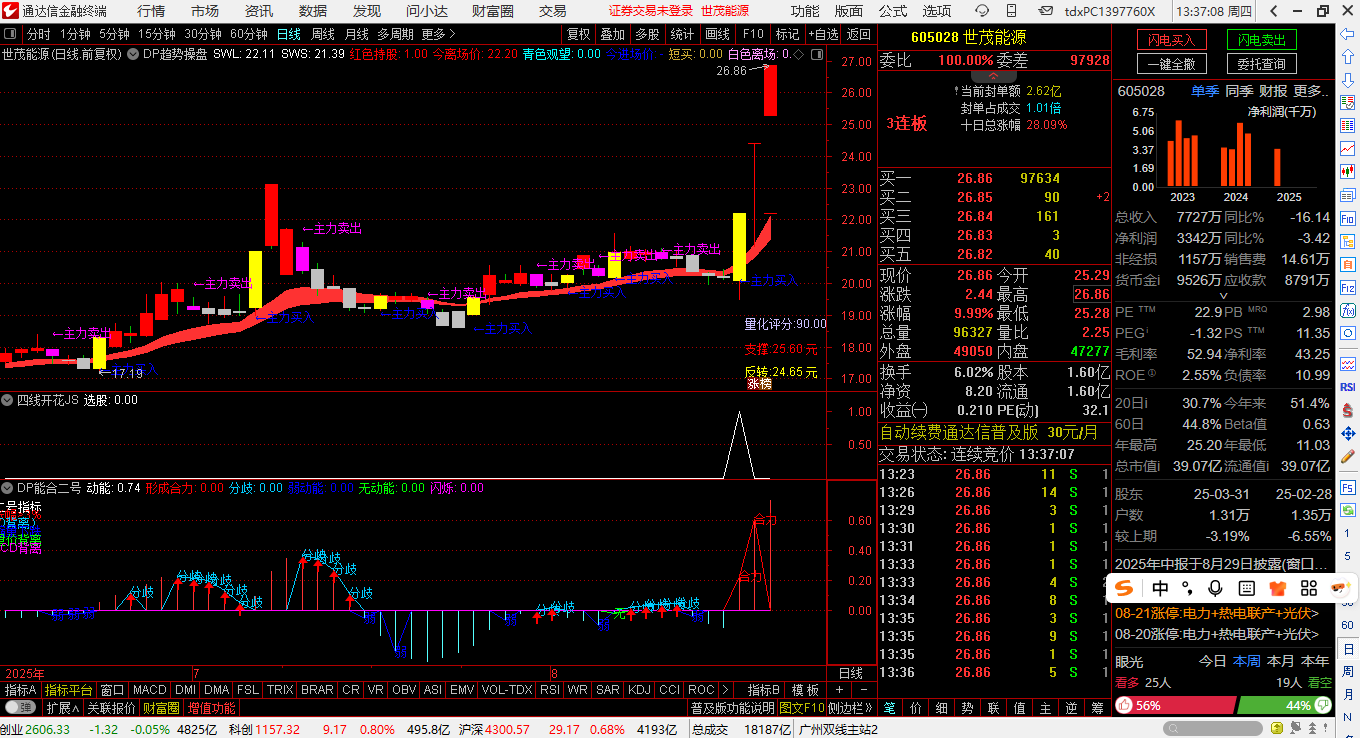Open the F10 icon in right sidebar

click(1347, 218)
